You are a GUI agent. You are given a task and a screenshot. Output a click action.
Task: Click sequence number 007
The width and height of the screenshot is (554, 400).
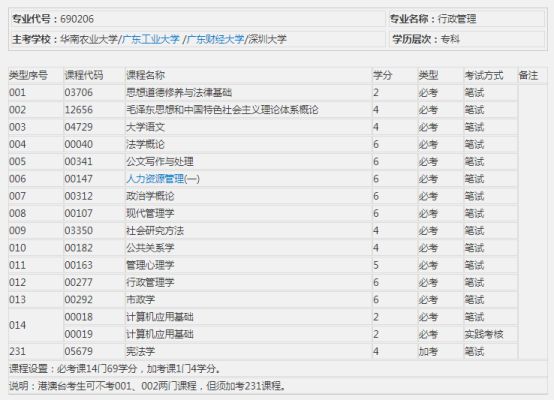tap(17, 196)
